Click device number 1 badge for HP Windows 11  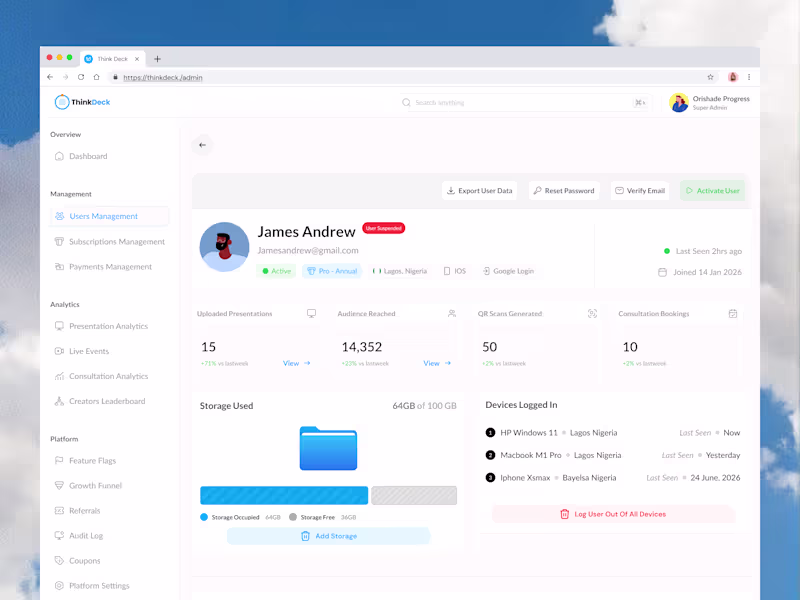[490, 433]
